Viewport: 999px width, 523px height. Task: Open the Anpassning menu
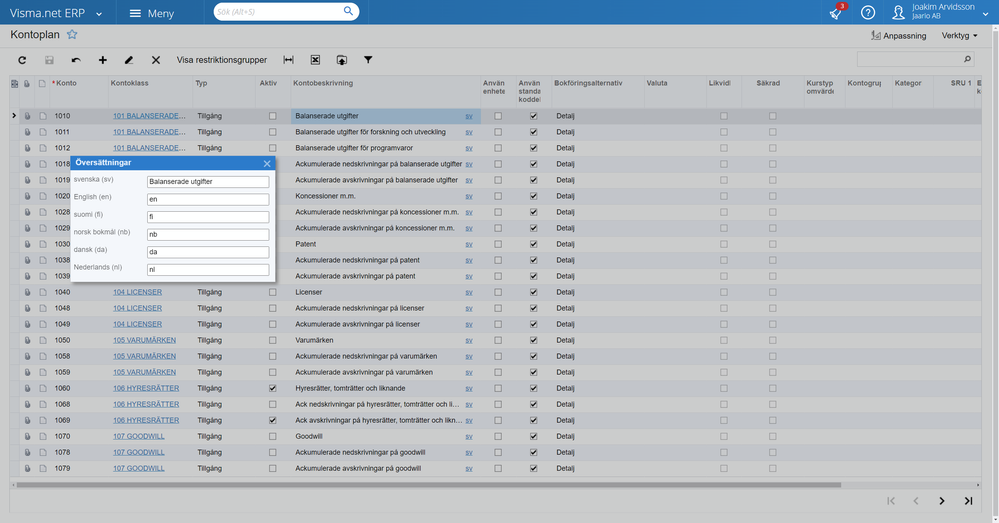898,35
